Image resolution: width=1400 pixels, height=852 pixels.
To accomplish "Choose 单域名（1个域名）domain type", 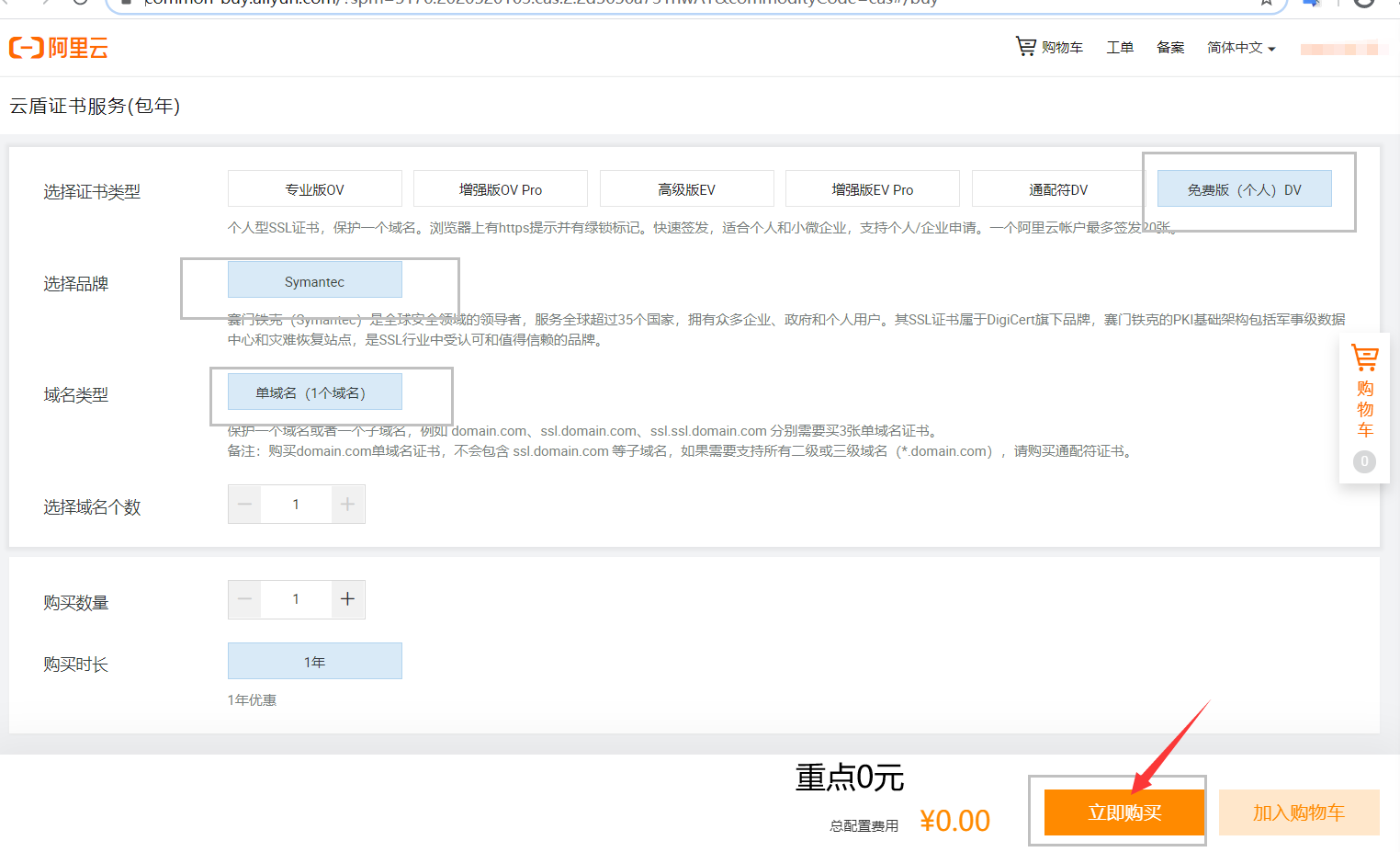I will (x=315, y=392).
